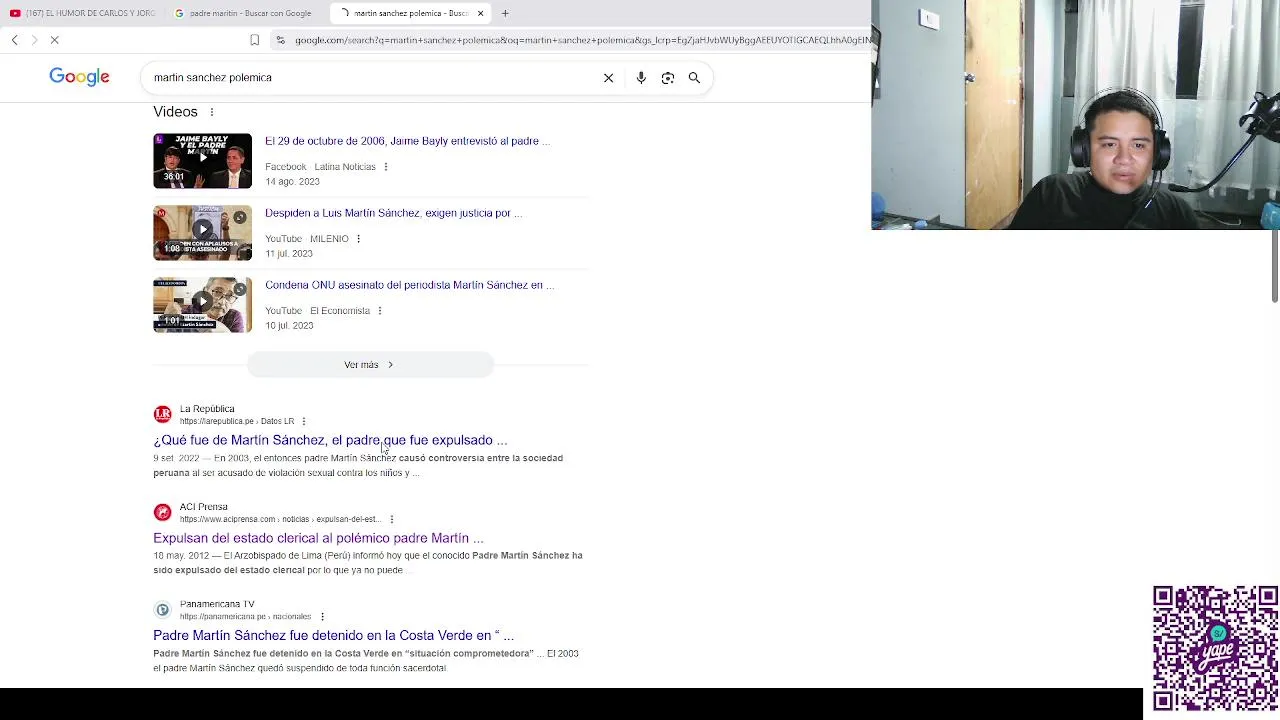Open '¿Qué fue de Martín Sánchez' La República result
This screenshot has width=1280, height=720.
coord(330,440)
